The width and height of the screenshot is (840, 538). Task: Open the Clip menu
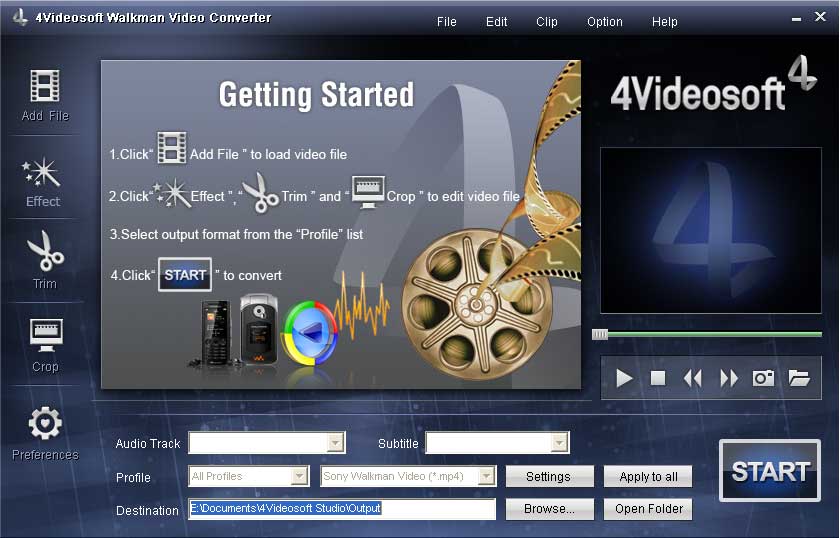(547, 22)
